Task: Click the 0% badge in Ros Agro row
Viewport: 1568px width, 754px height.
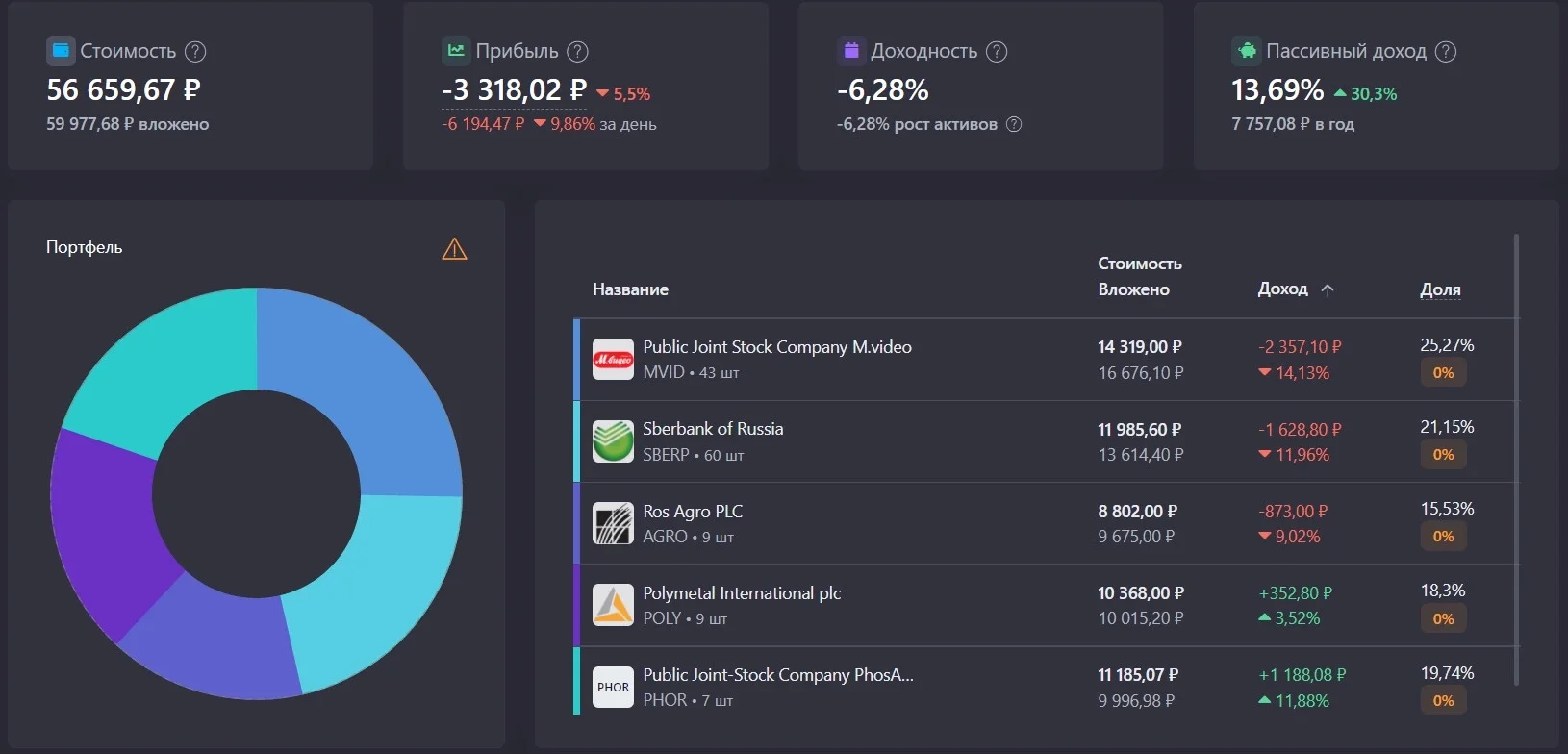Action: point(1444,537)
